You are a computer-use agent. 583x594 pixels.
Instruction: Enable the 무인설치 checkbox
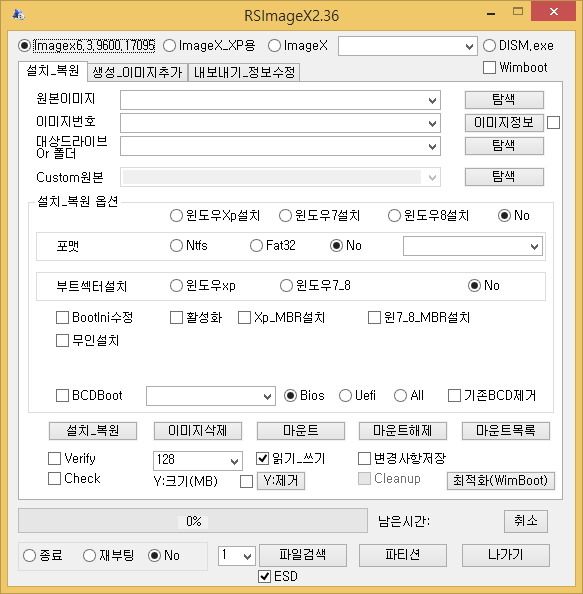click(88, 341)
